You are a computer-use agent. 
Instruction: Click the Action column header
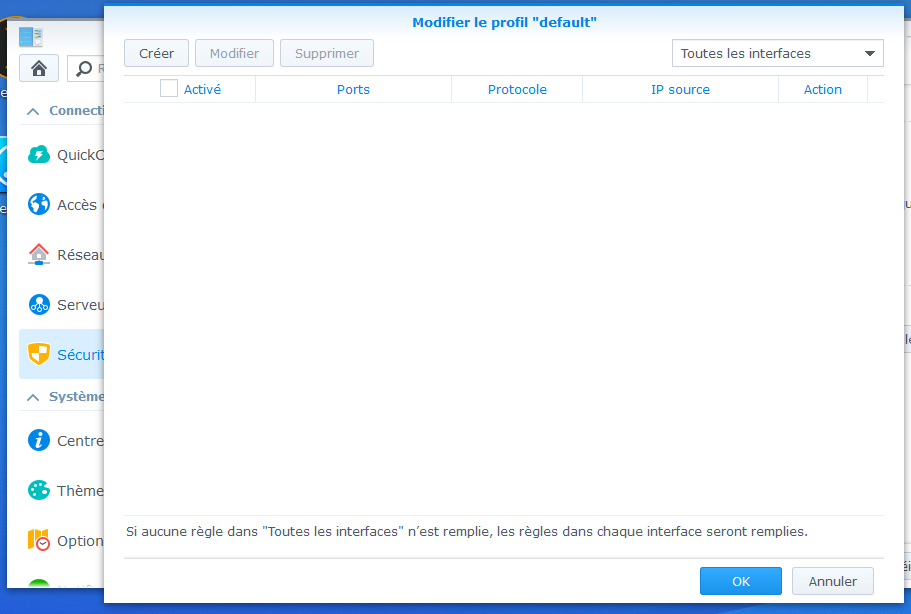(x=823, y=89)
